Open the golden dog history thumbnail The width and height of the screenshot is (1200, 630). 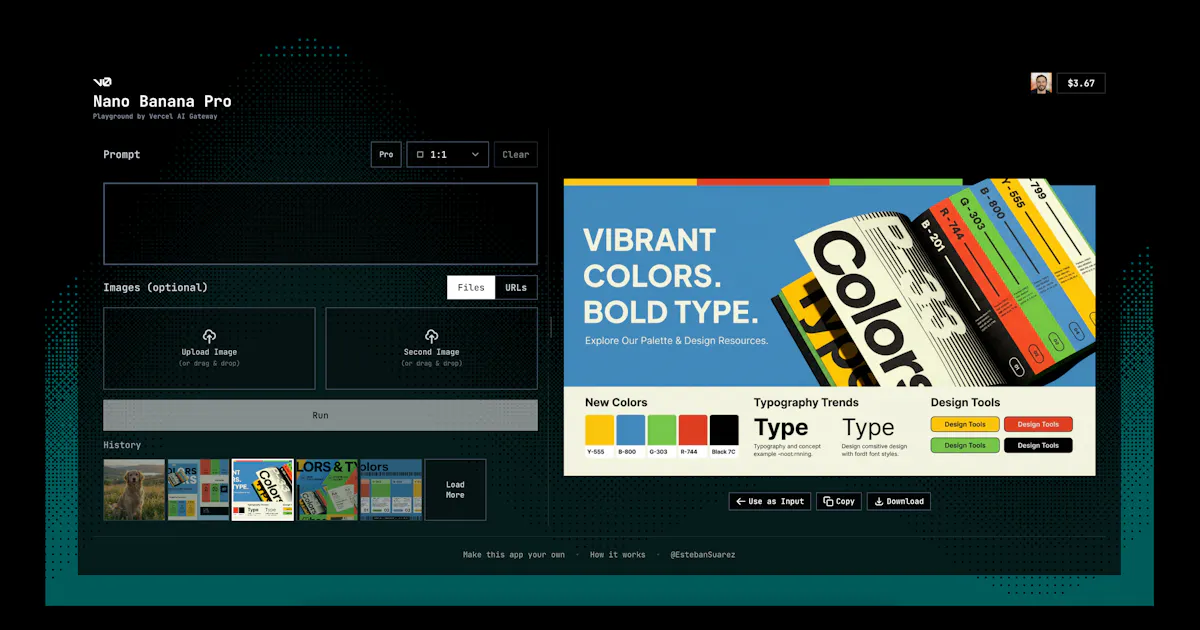[x=134, y=490]
